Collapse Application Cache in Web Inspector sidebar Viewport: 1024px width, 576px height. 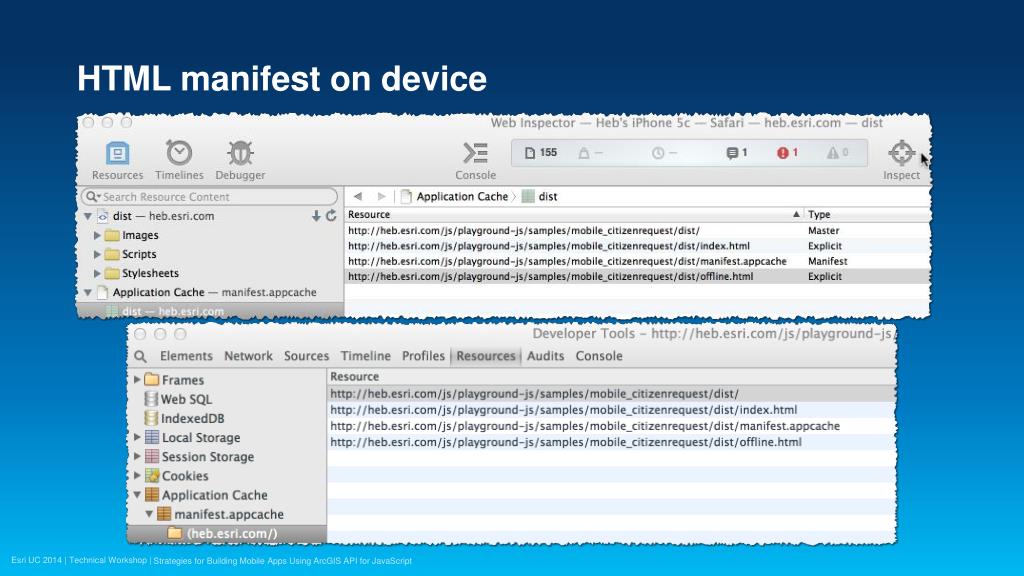point(88,293)
